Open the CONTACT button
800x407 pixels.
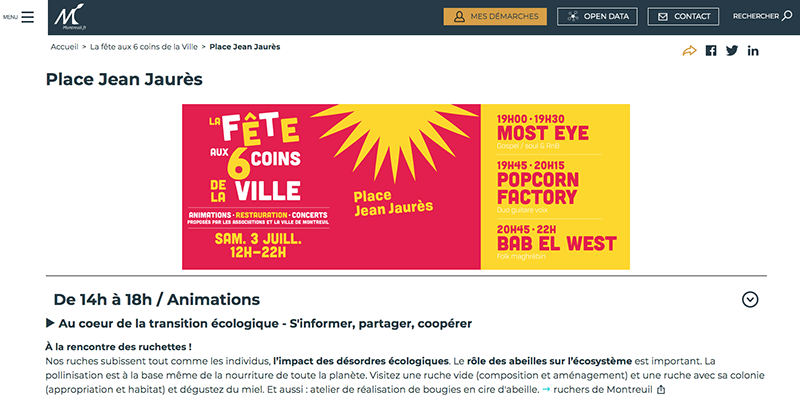click(683, 16)
